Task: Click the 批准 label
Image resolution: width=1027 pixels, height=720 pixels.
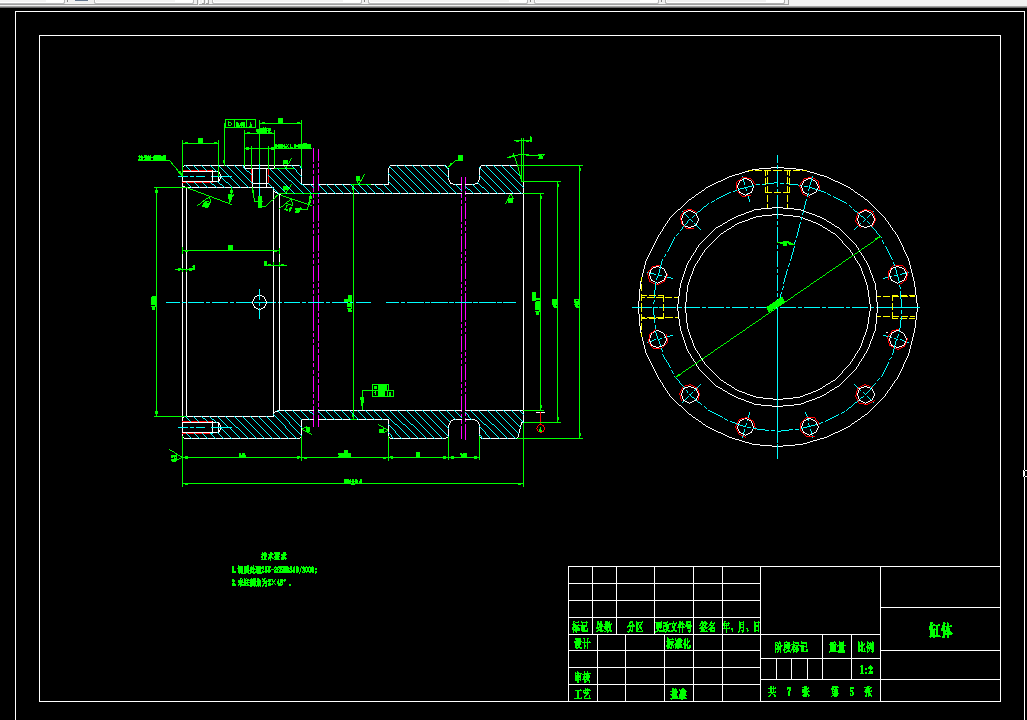Action: 678,693
